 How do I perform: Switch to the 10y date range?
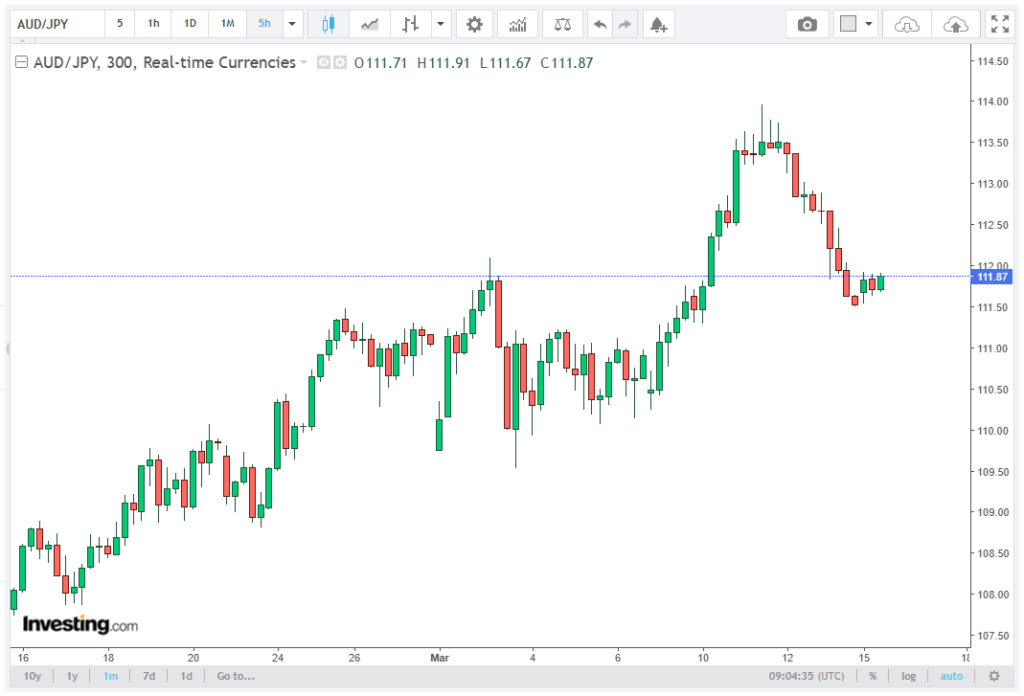(33, 676)
